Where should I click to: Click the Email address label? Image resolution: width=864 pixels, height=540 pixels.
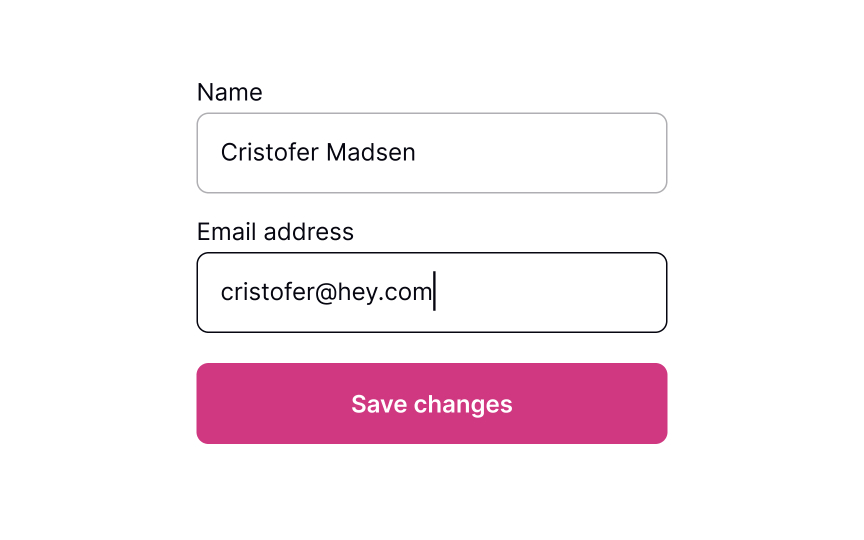[275, 232]
